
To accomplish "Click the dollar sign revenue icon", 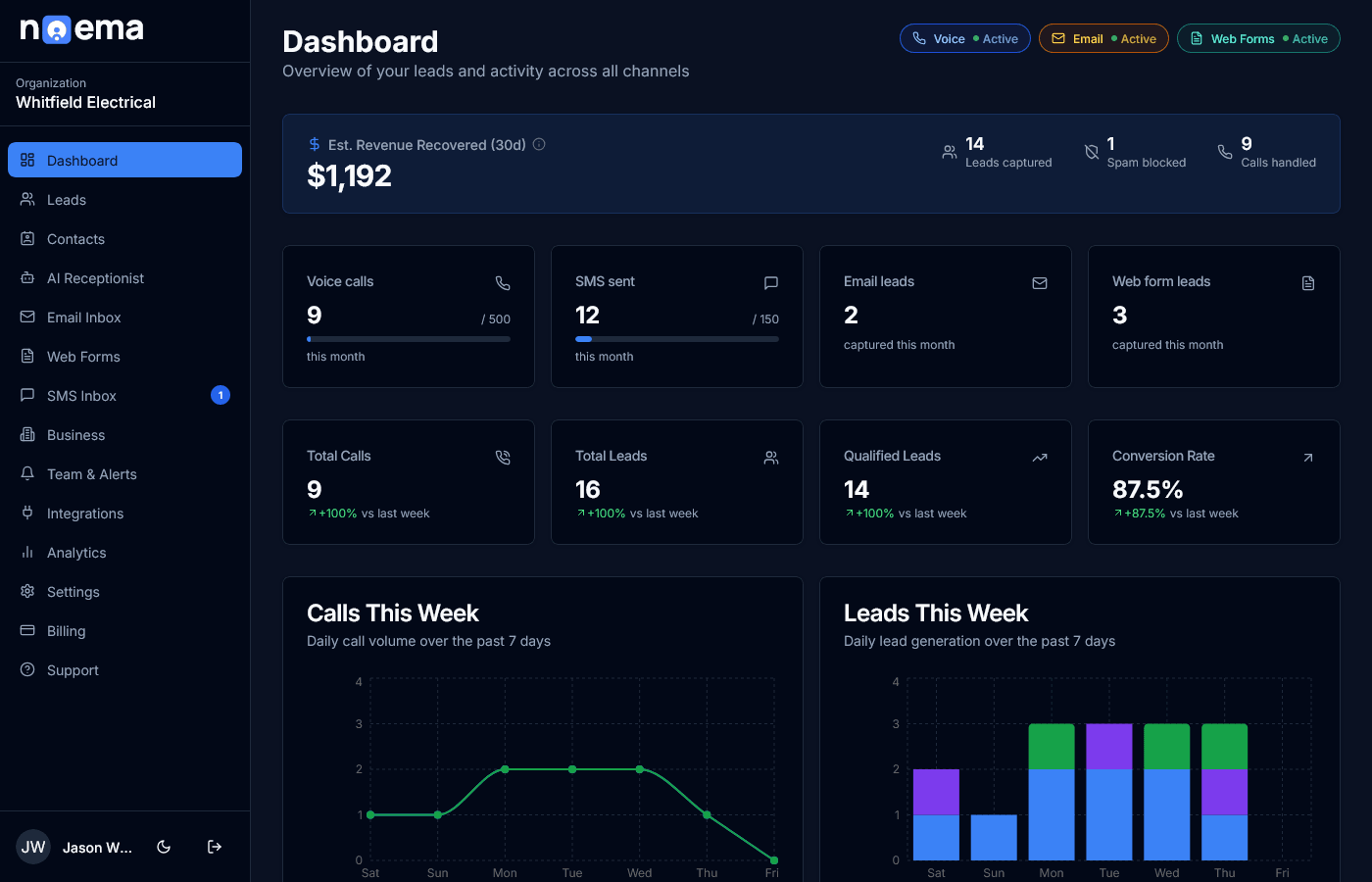I will coord(315,144).
